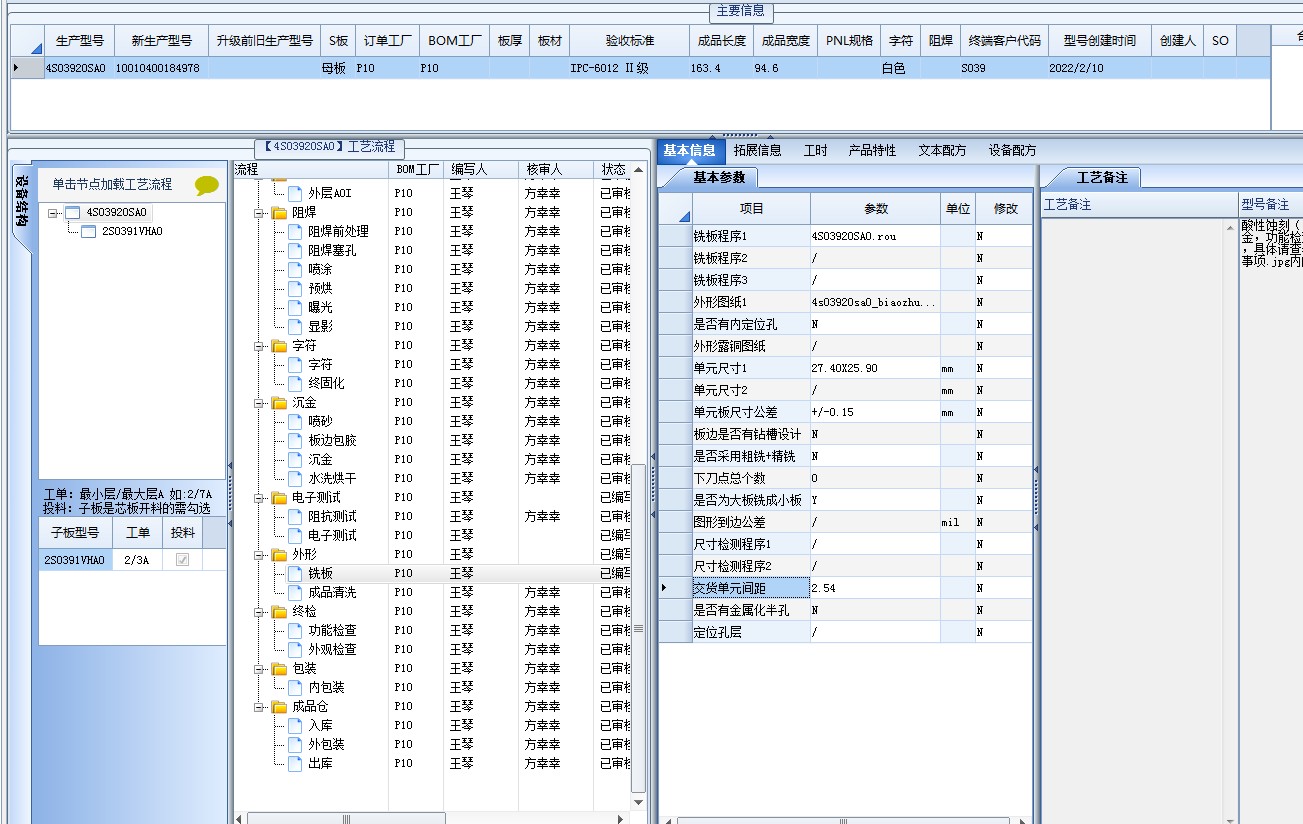This screenshot has height=824, width=1303.
Task: Click the folder icon of 字符 group
Action: tap(279, 345)
